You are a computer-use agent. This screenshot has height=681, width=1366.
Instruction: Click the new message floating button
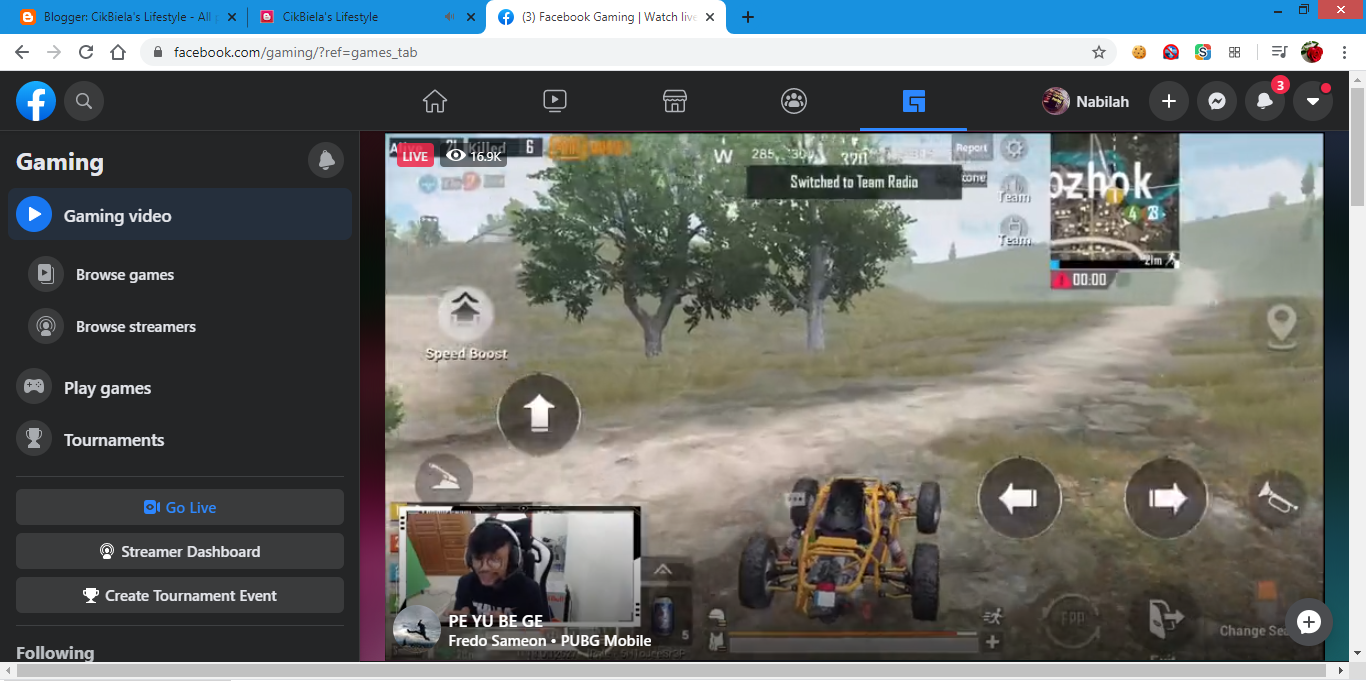(x=1309, y=622)
